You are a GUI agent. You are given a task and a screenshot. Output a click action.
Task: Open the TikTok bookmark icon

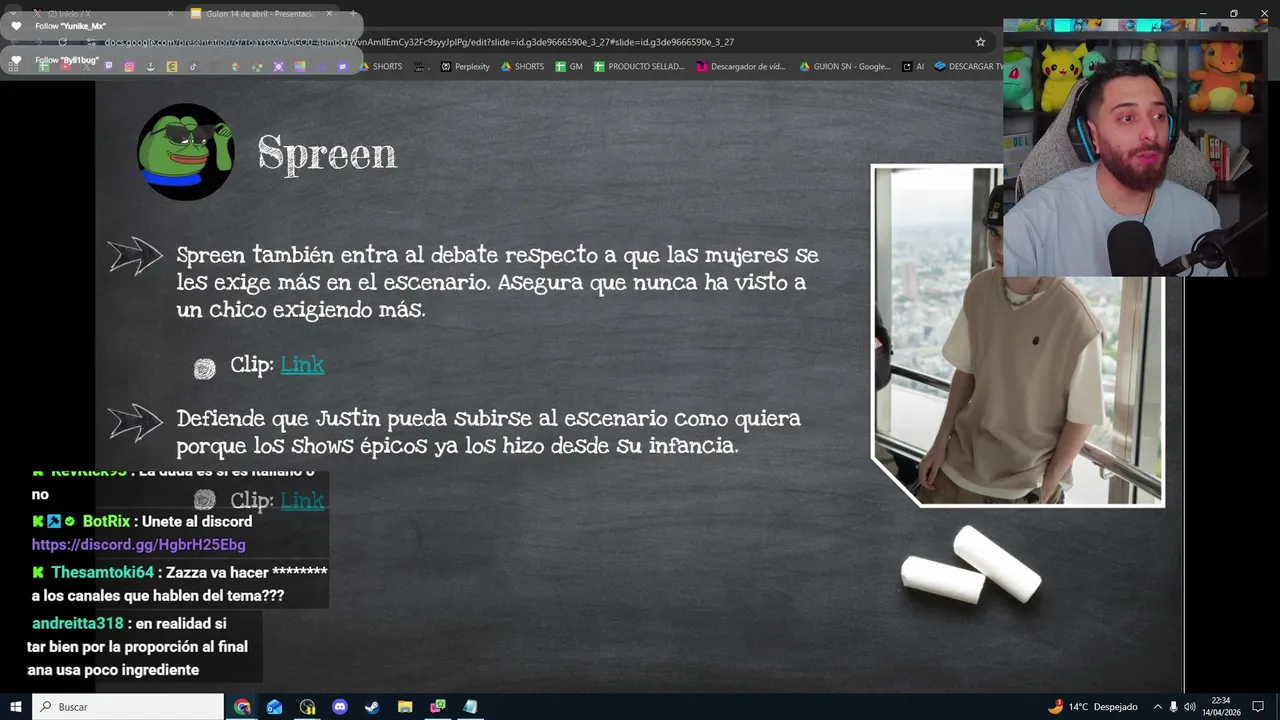(193, 67)
